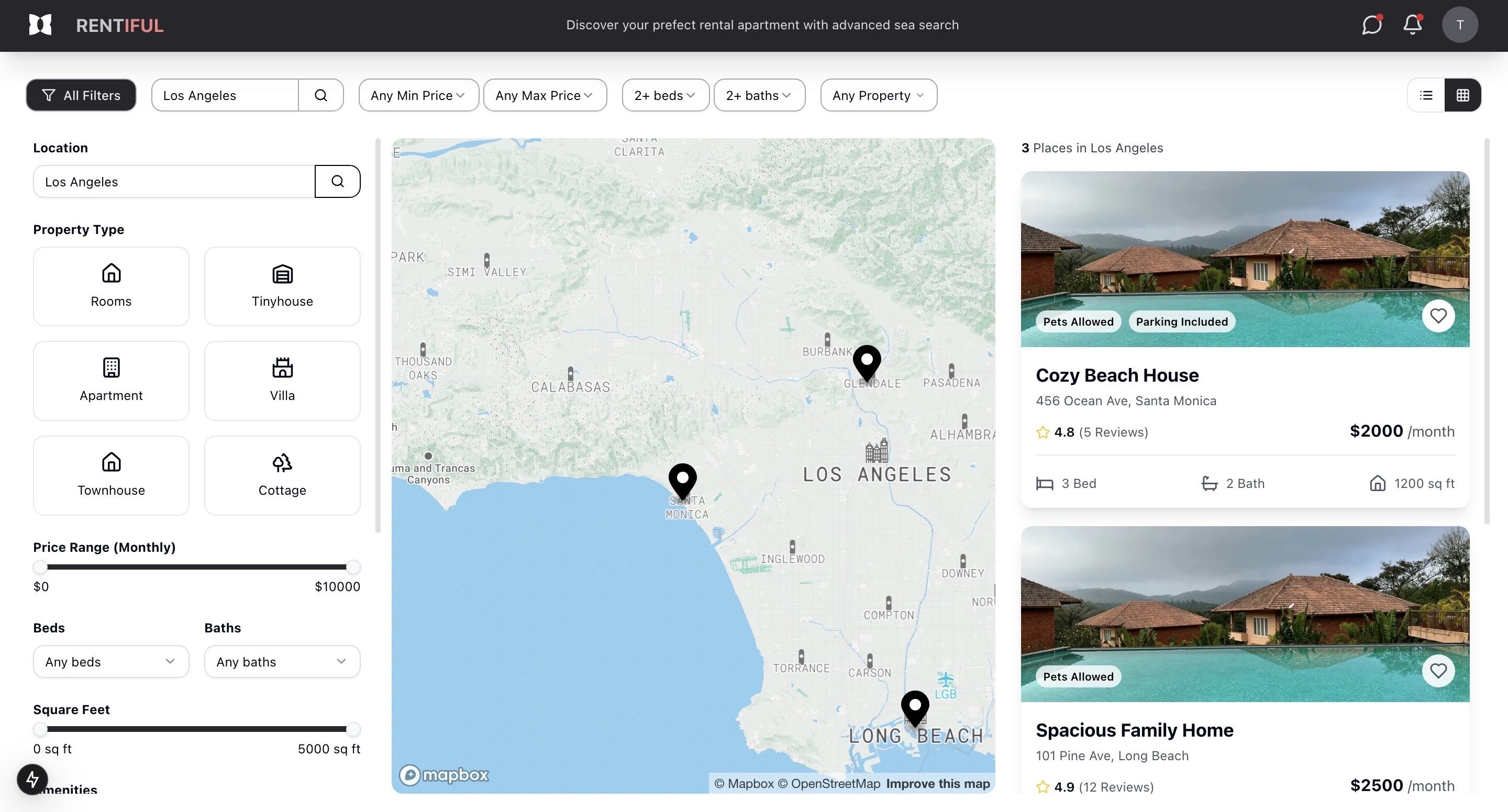The width and height of the screenshot is (1508, 812).
Task: Click the 3 Bed bed icon
Action: point(1045,484)
